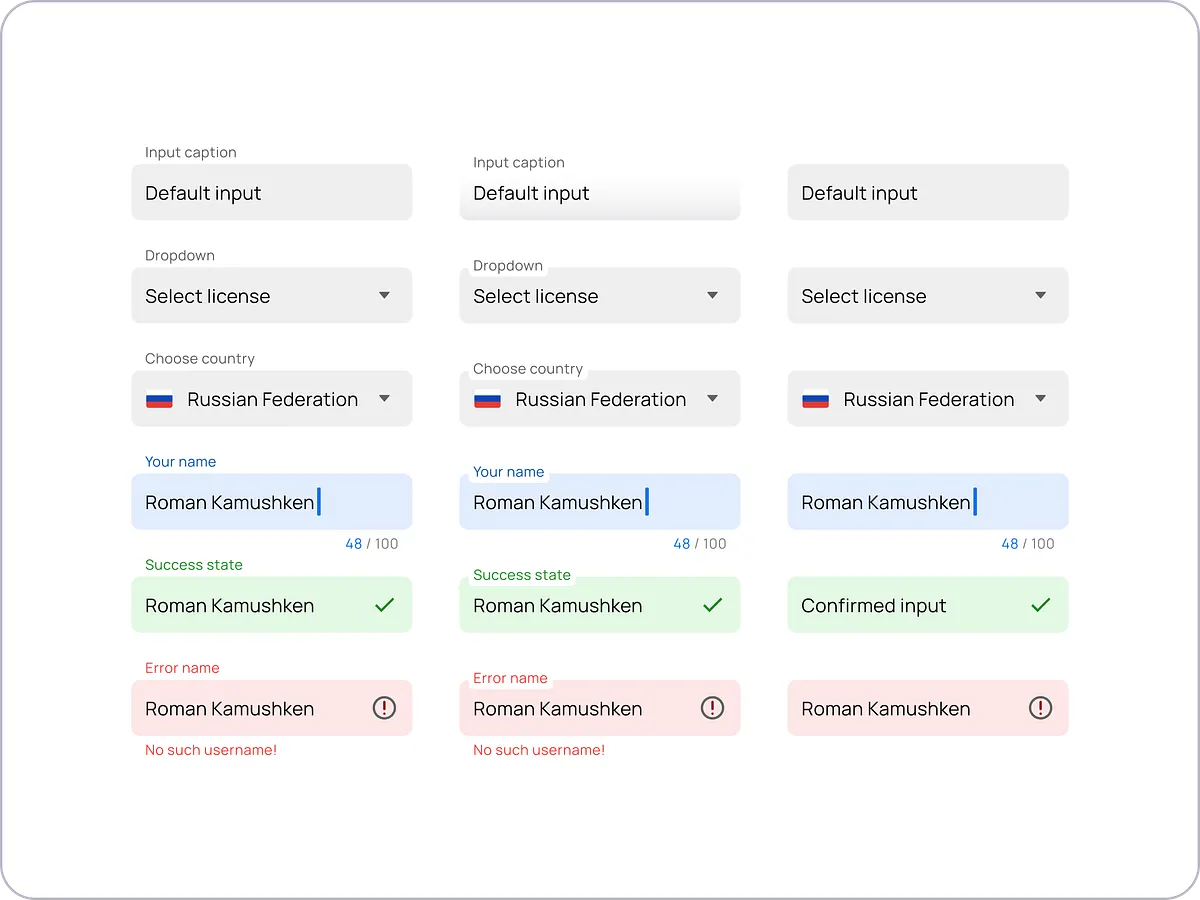Click the left-column blue Your name input field
1200x900 pixels.
tap(271, 502)
